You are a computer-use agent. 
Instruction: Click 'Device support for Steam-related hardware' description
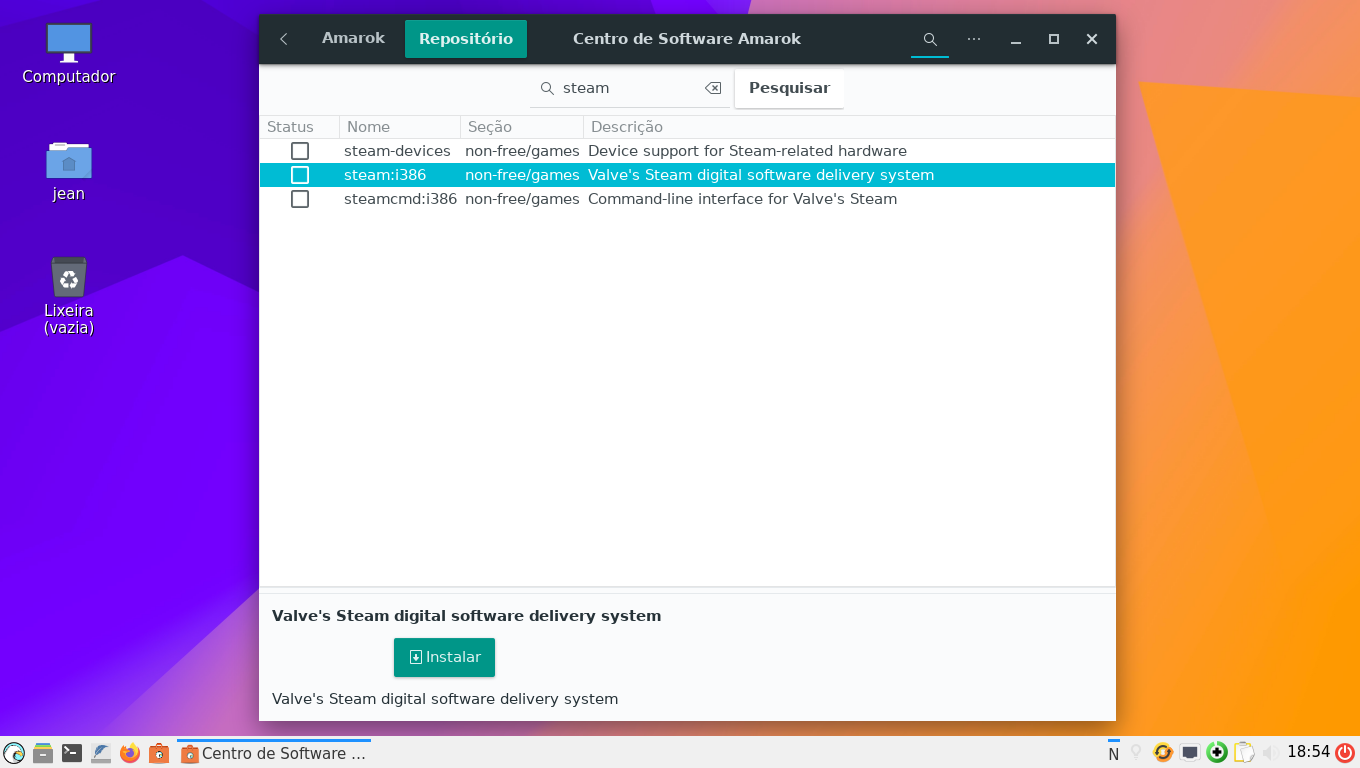tap(747, 151)
